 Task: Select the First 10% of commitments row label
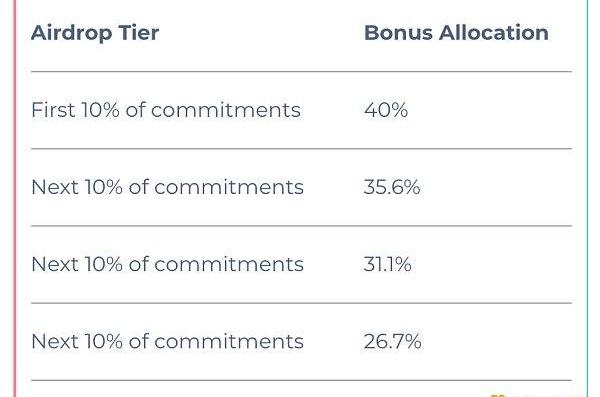coord(166,110)
